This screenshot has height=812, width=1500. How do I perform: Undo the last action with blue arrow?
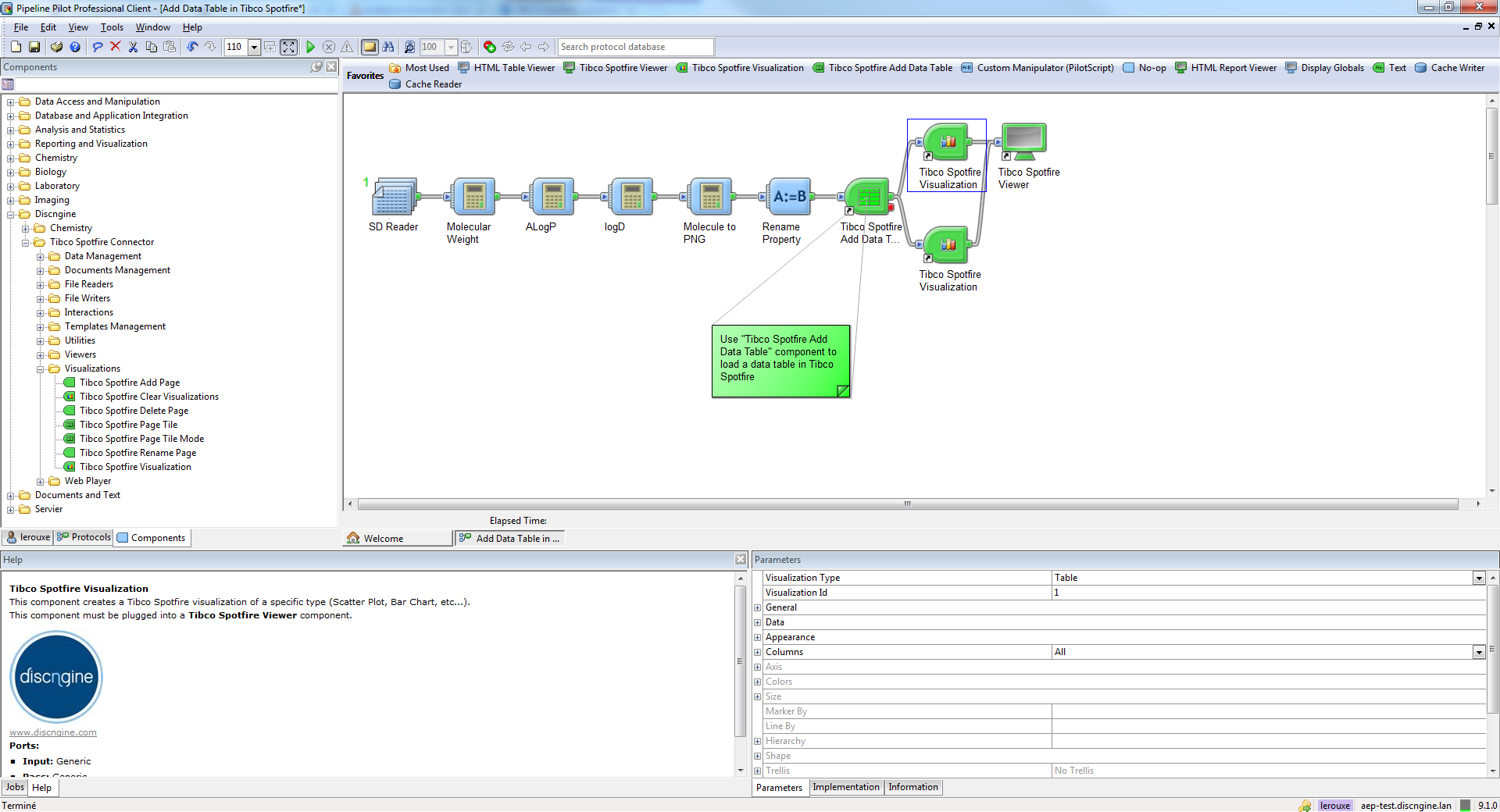pyautogui.click(x=192, y=47)
